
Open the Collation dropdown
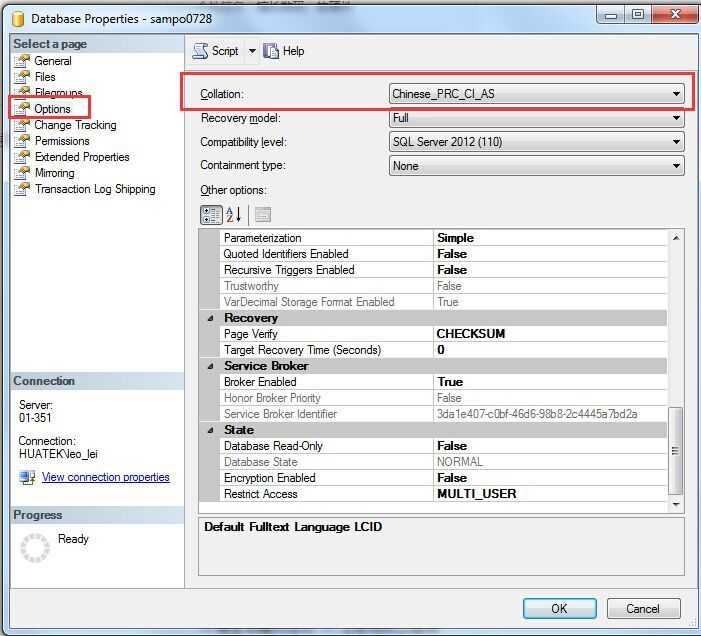536,94
